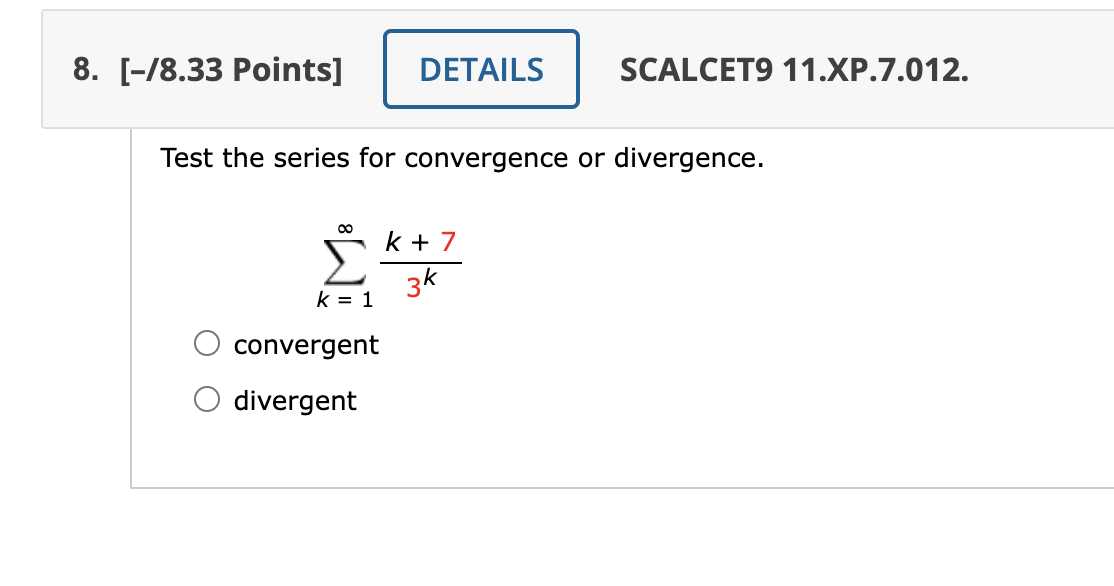
Task: Click the [–/8.33 Points] score indicator
Action: click(x=232, y=69)
